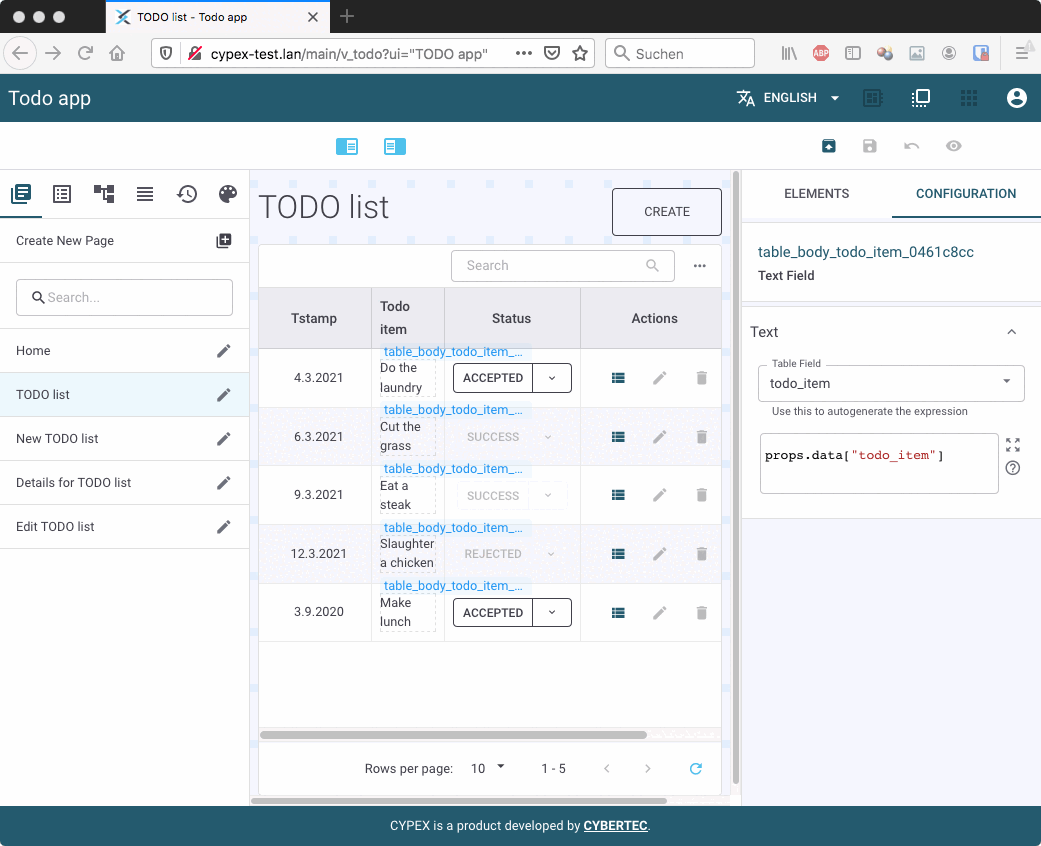Open the list view icon in sidebar

point(62,194)
